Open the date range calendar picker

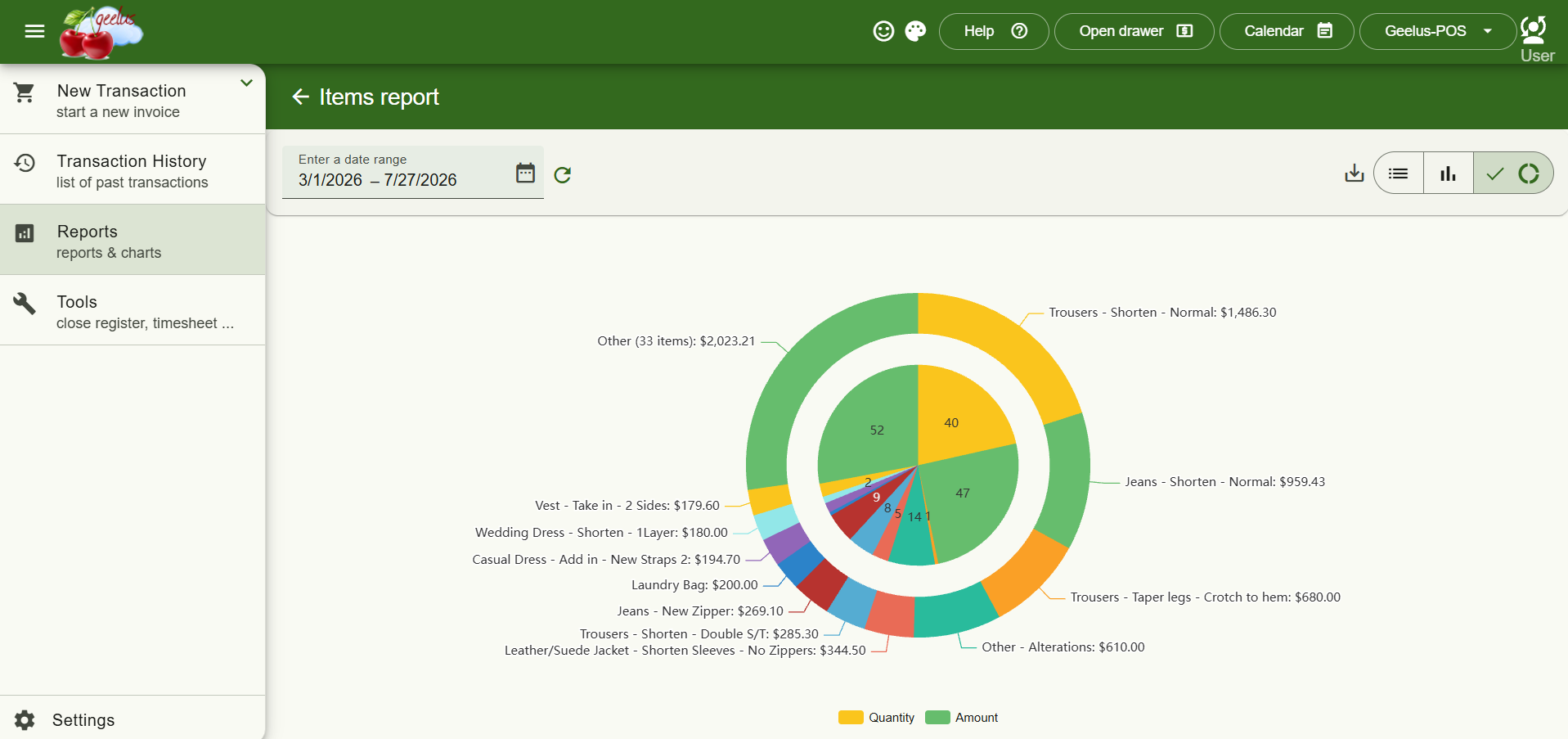click(525, 173)
